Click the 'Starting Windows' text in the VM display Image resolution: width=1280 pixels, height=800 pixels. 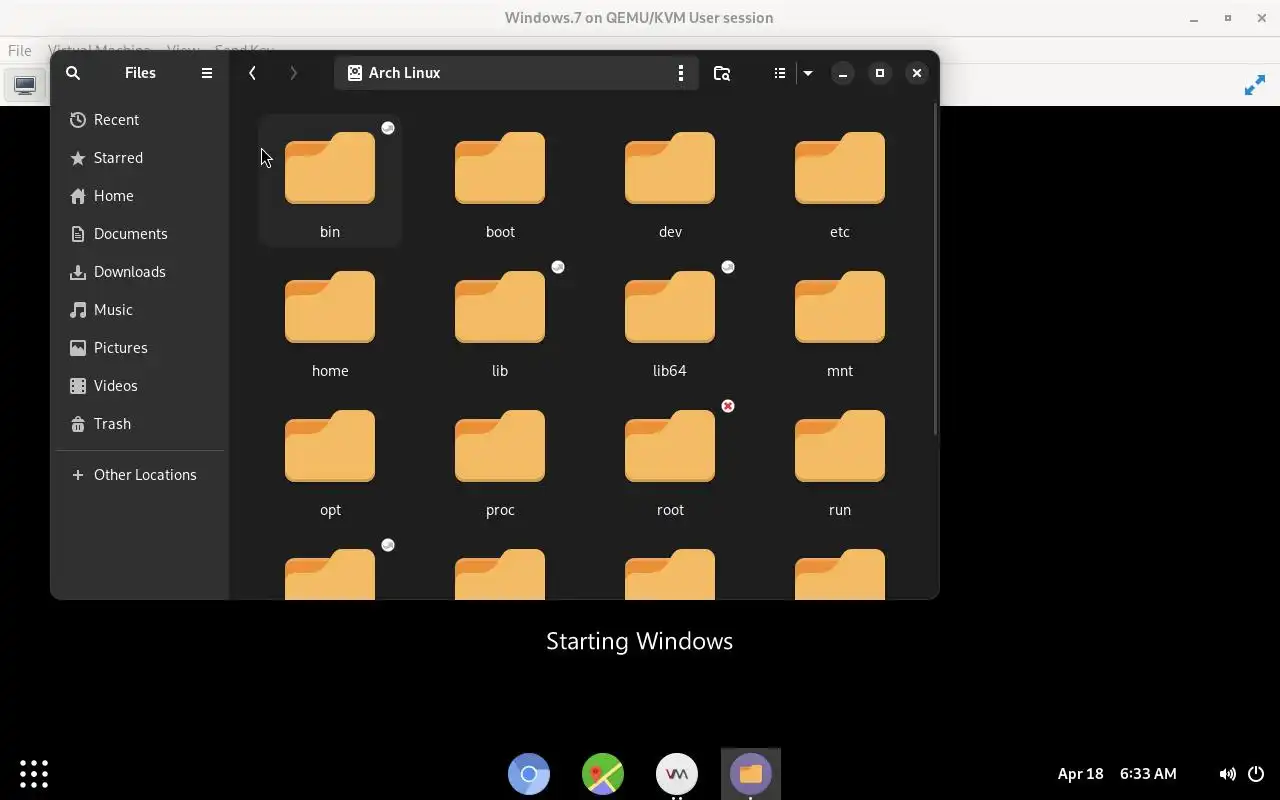[x=640, y=641]
